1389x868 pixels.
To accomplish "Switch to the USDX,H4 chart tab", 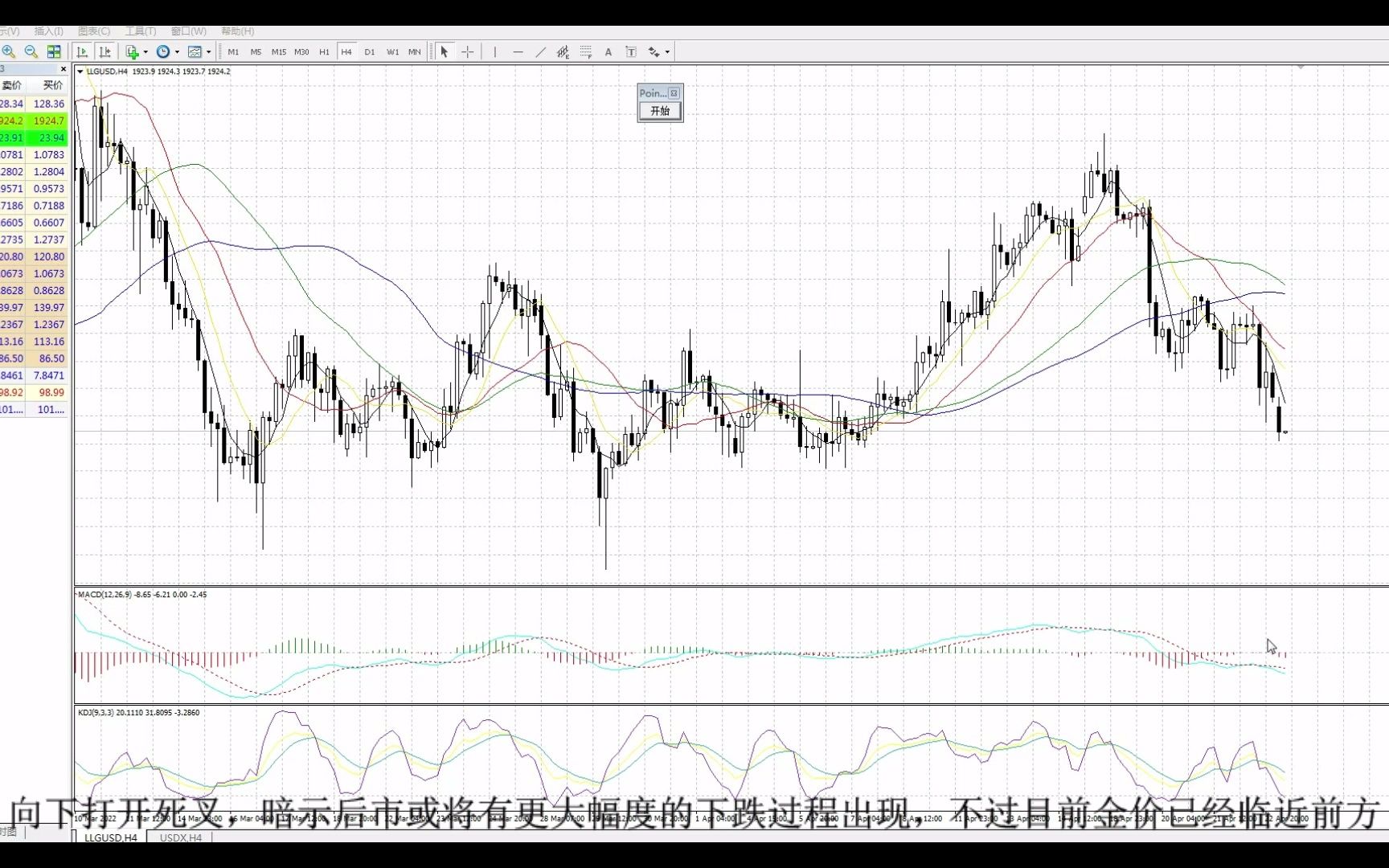I will point(181,837).
